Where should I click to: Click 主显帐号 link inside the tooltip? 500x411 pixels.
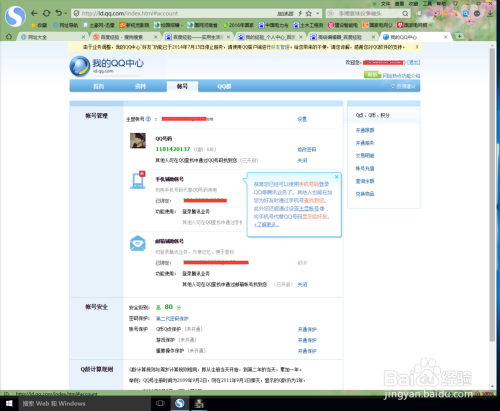pyautogui.click(x=309, y=208)
